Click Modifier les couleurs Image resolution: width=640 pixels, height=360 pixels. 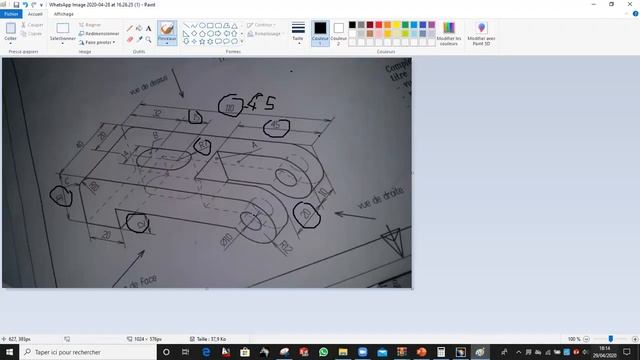[x=449, y=33]
